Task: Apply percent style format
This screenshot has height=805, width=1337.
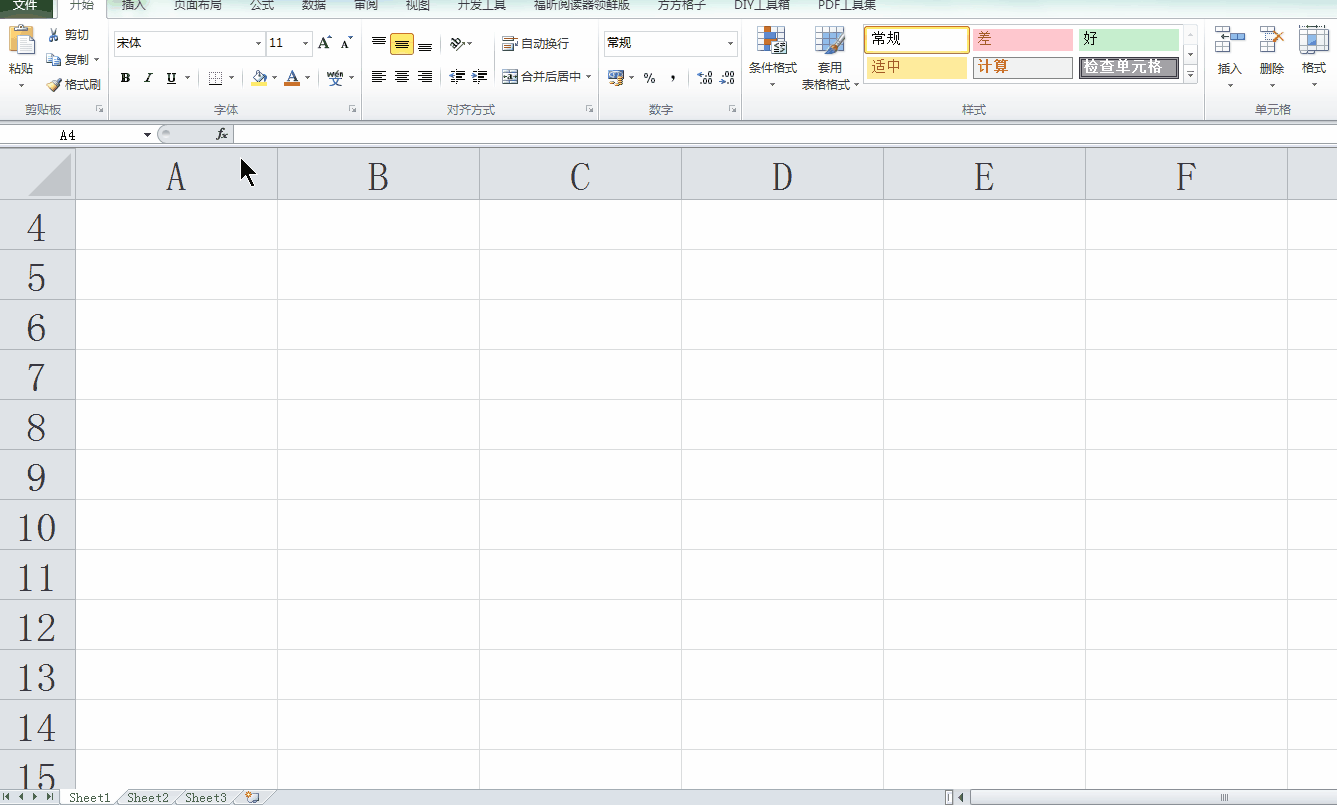Action: (650, 77)
